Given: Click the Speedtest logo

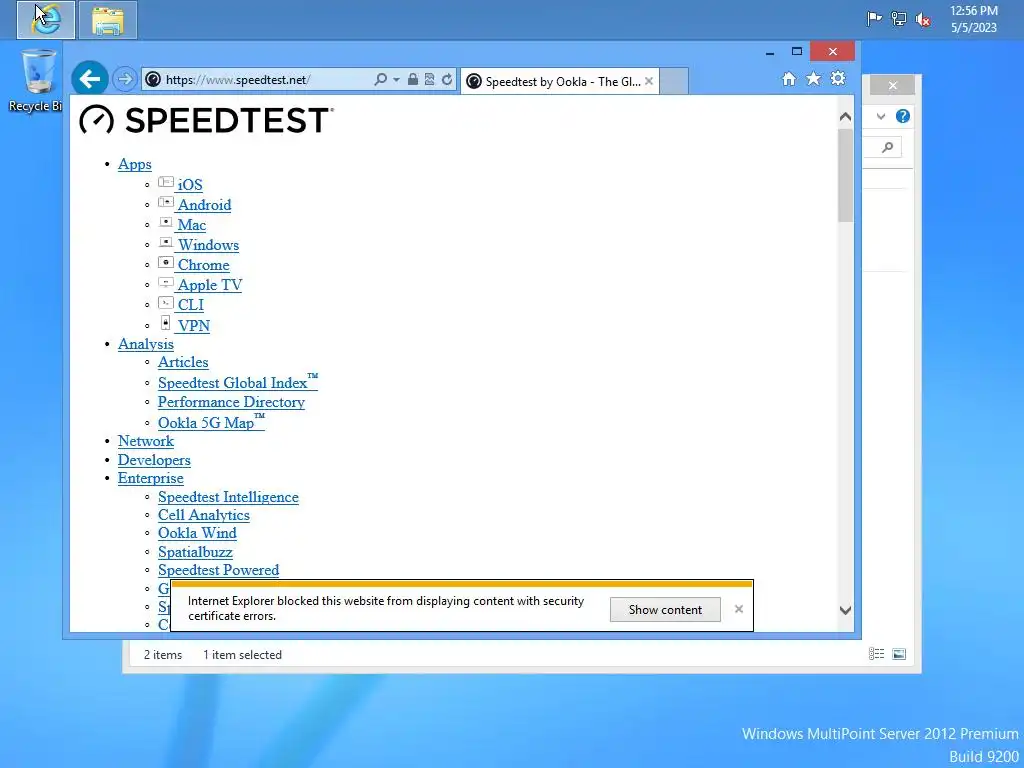Looking at the screenshot, I should [x=206, y=120].
